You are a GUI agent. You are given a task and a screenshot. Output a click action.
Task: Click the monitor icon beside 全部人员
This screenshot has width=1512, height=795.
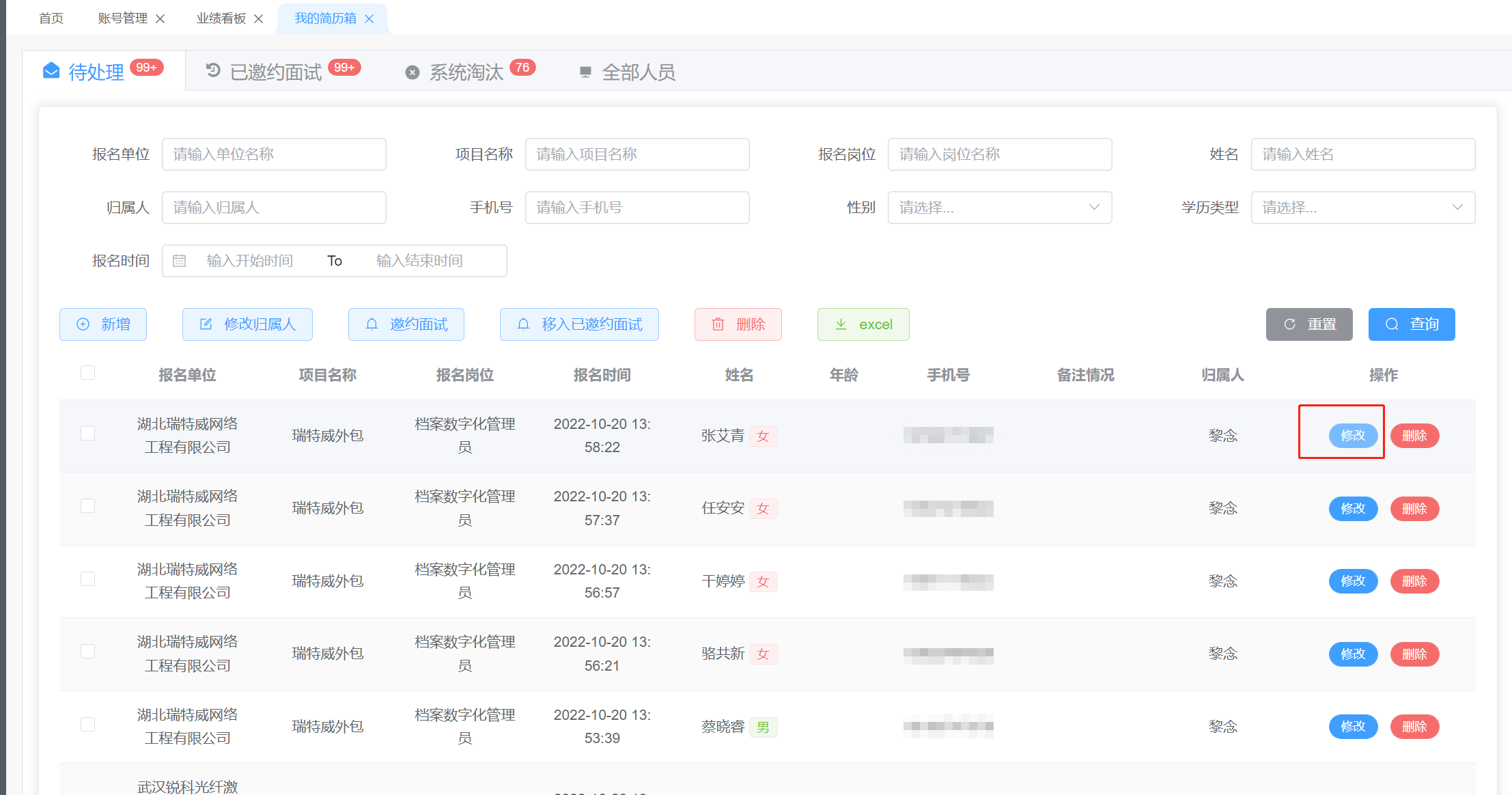[x=585, y=72]
